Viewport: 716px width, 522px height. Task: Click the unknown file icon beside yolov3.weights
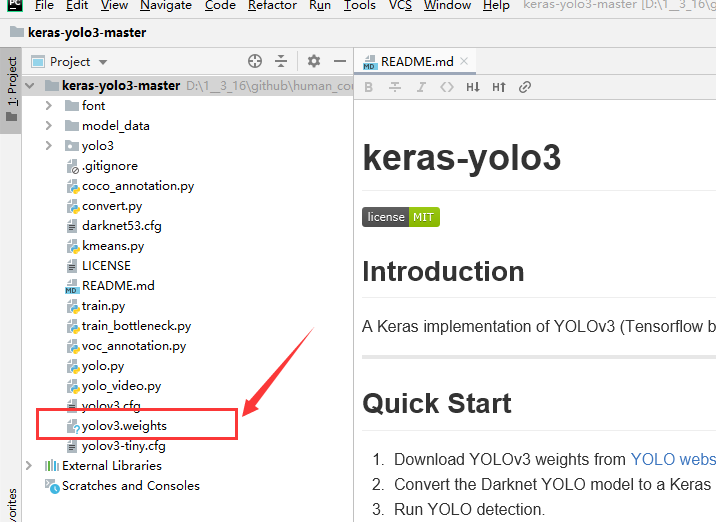73,427
